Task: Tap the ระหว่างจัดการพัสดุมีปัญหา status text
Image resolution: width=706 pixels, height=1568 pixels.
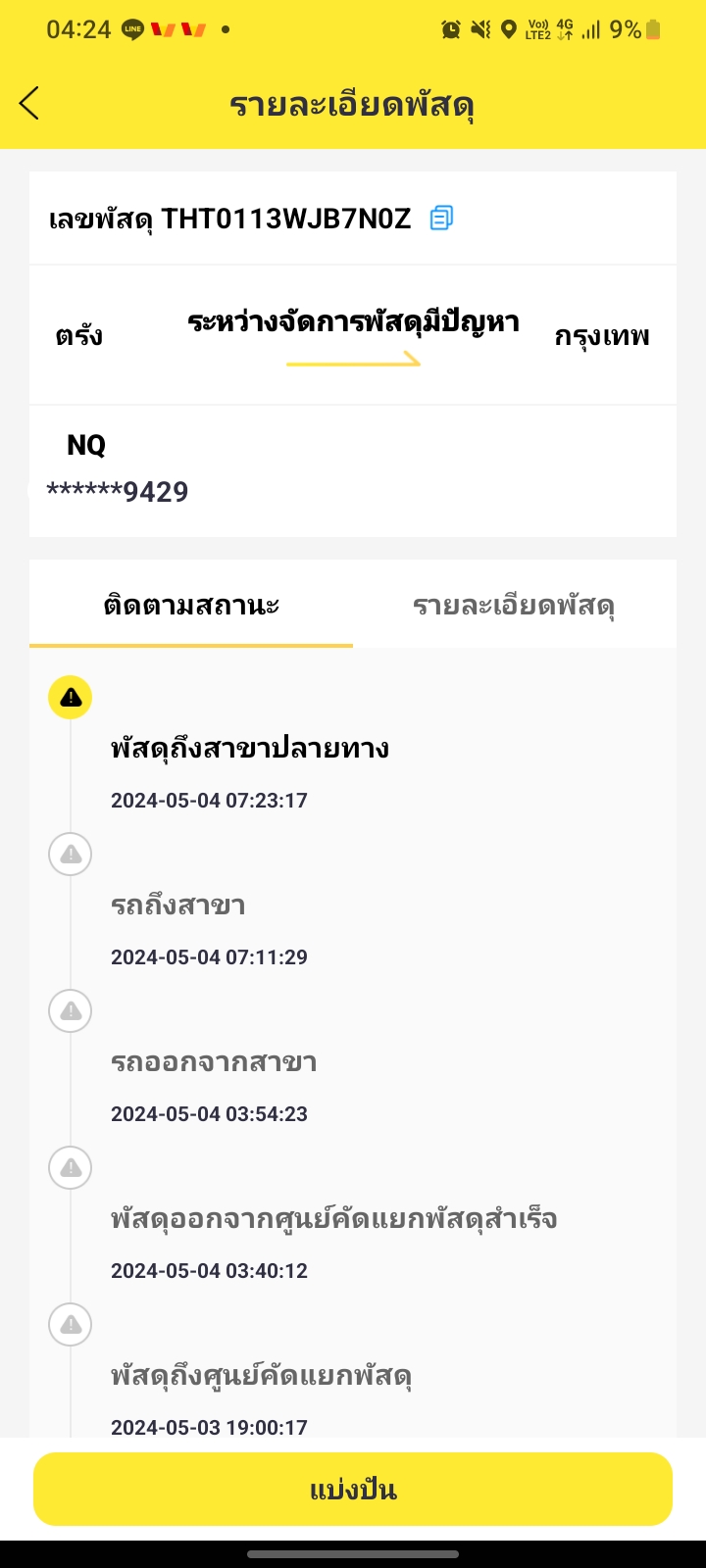Action: pos(353,322)
